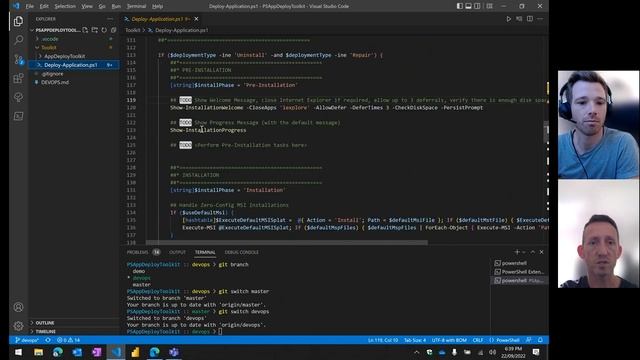Click the synchronize changes icon in status bar
The width and height of the screenshot is (640, 360).
click(x=48, y=340)
